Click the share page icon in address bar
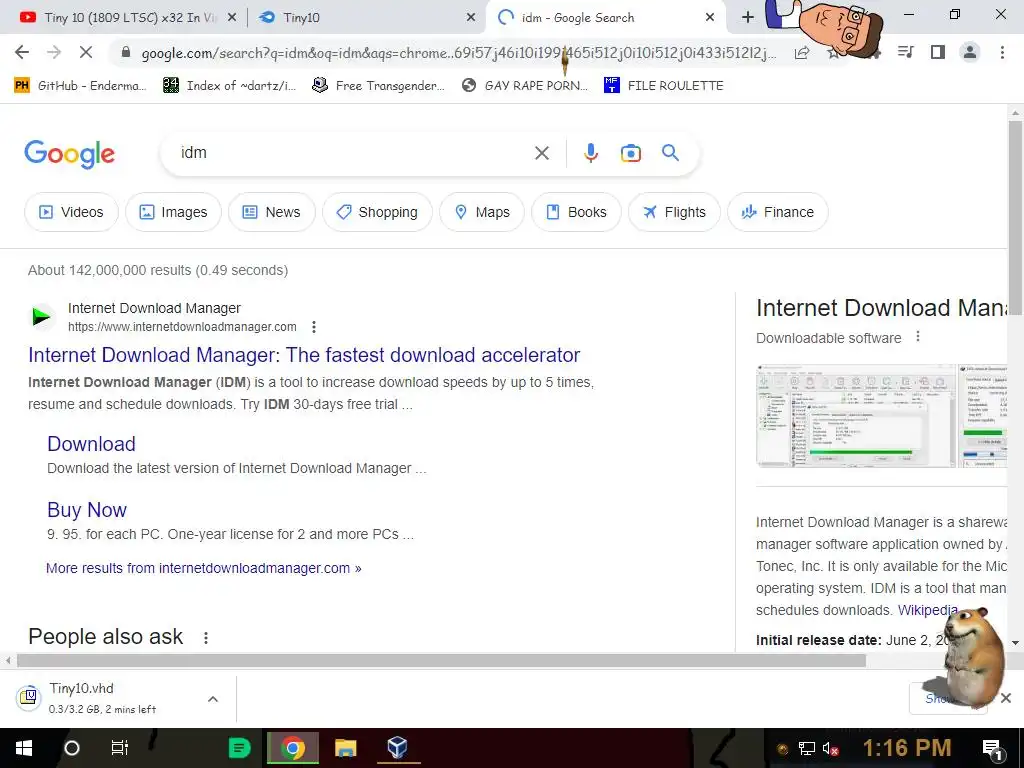 [802, 53]
